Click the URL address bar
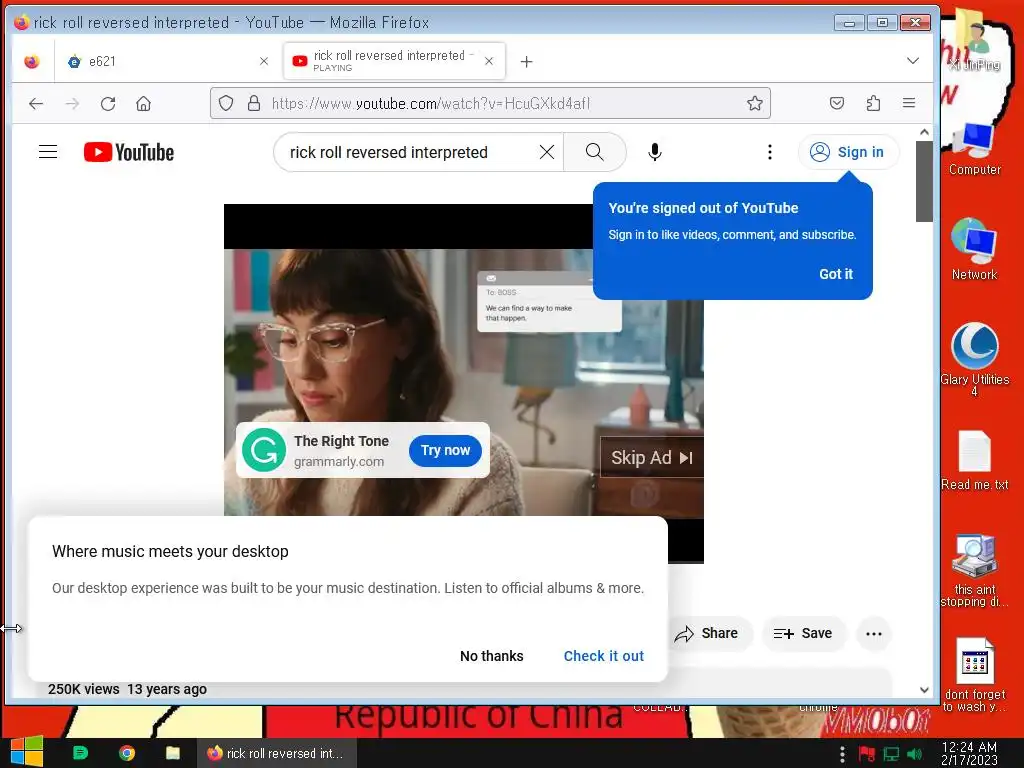1024x768 pixels. pos(490,103)
